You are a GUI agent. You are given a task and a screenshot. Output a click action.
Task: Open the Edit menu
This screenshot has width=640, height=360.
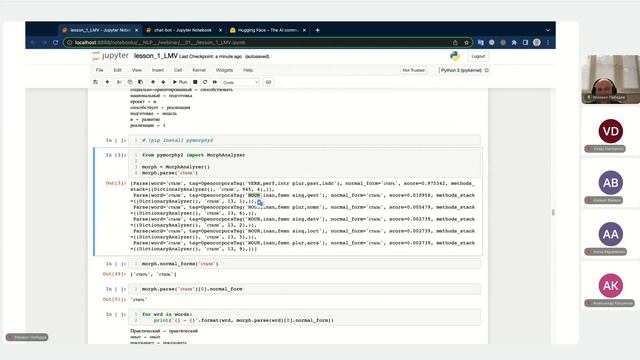pyautogui.click(x=118, y=70)
